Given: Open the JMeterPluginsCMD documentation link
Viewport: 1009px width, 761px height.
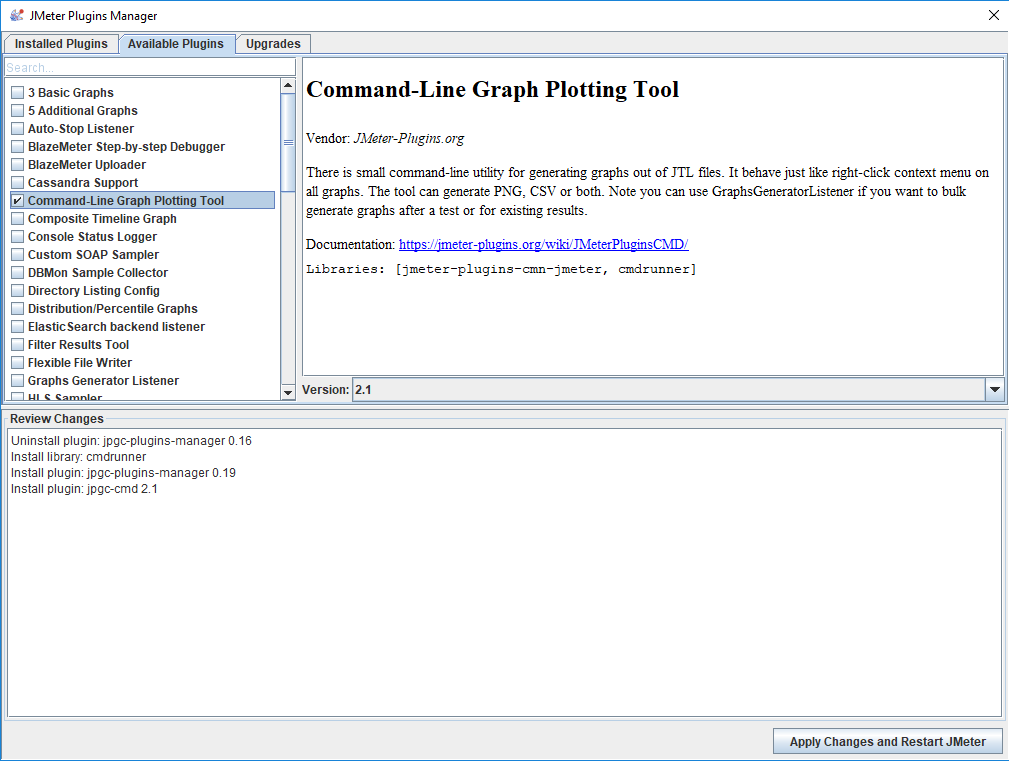Looking at the screenshot, I should coord(544,244).
